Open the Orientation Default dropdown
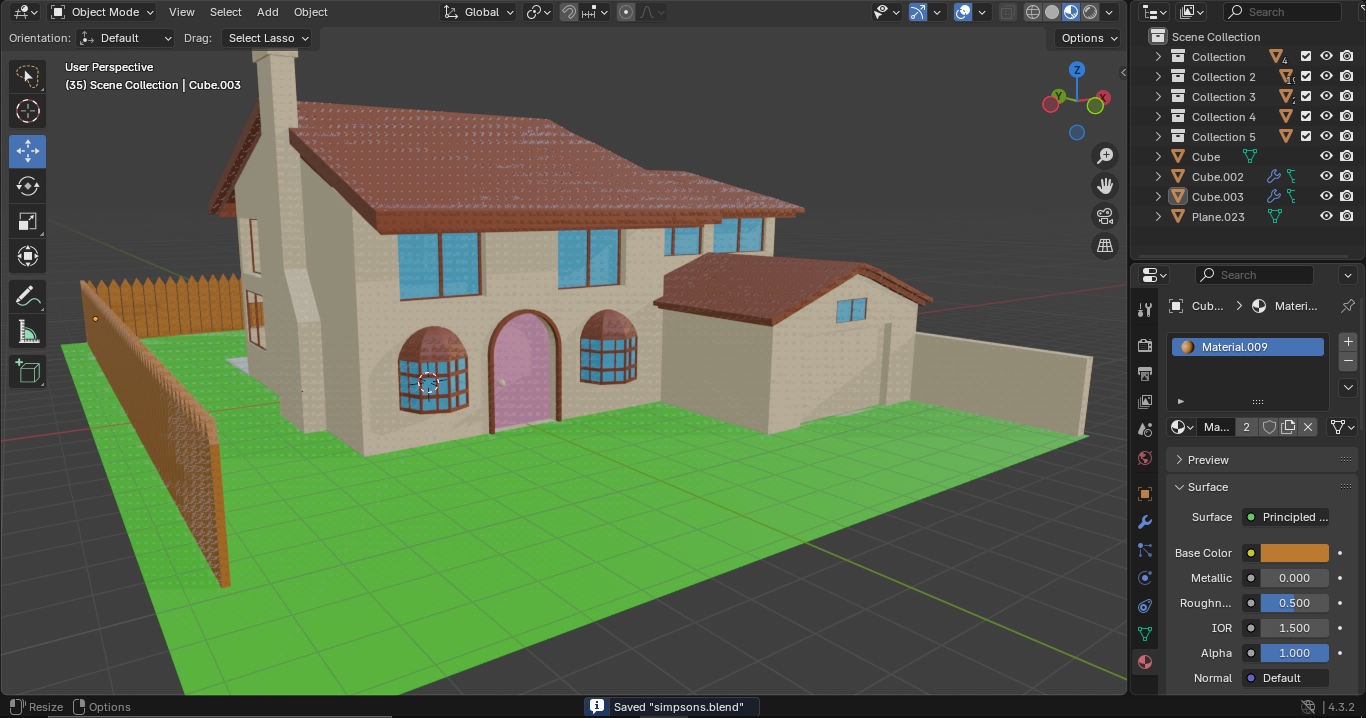The image size is (1366, 718). (x=125, y=38)
